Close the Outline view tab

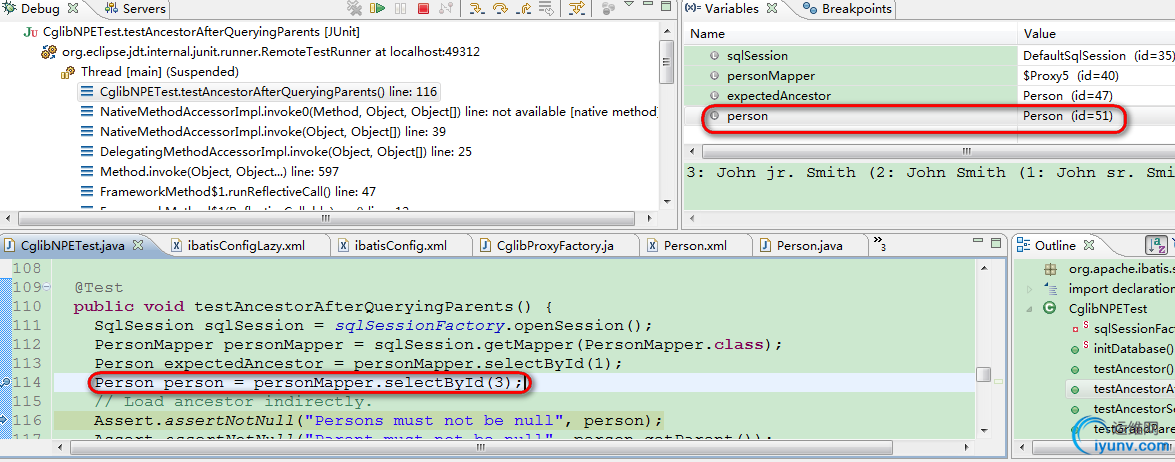pos(1089,245)
